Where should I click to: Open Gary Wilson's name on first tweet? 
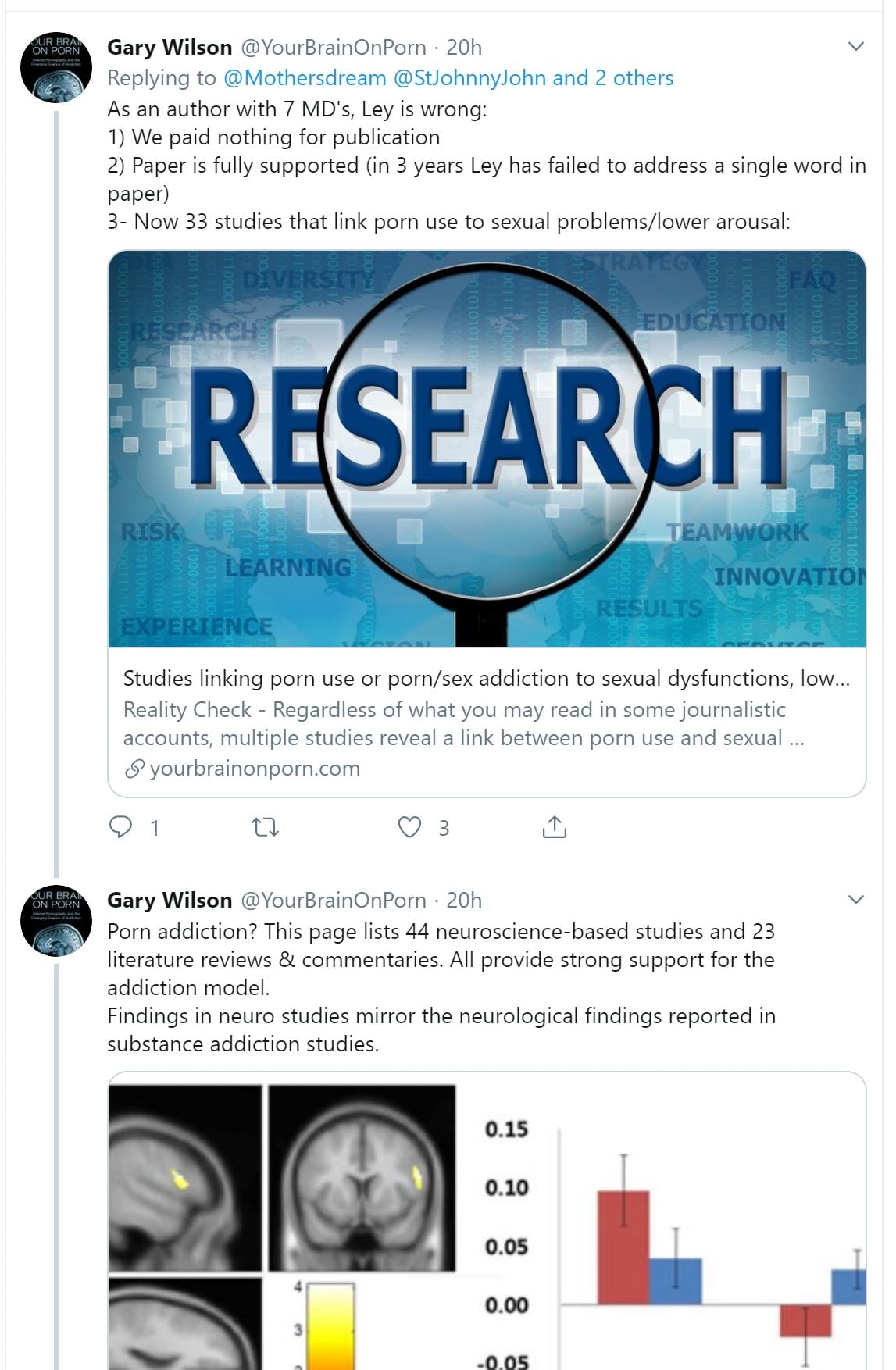(170, 48)
